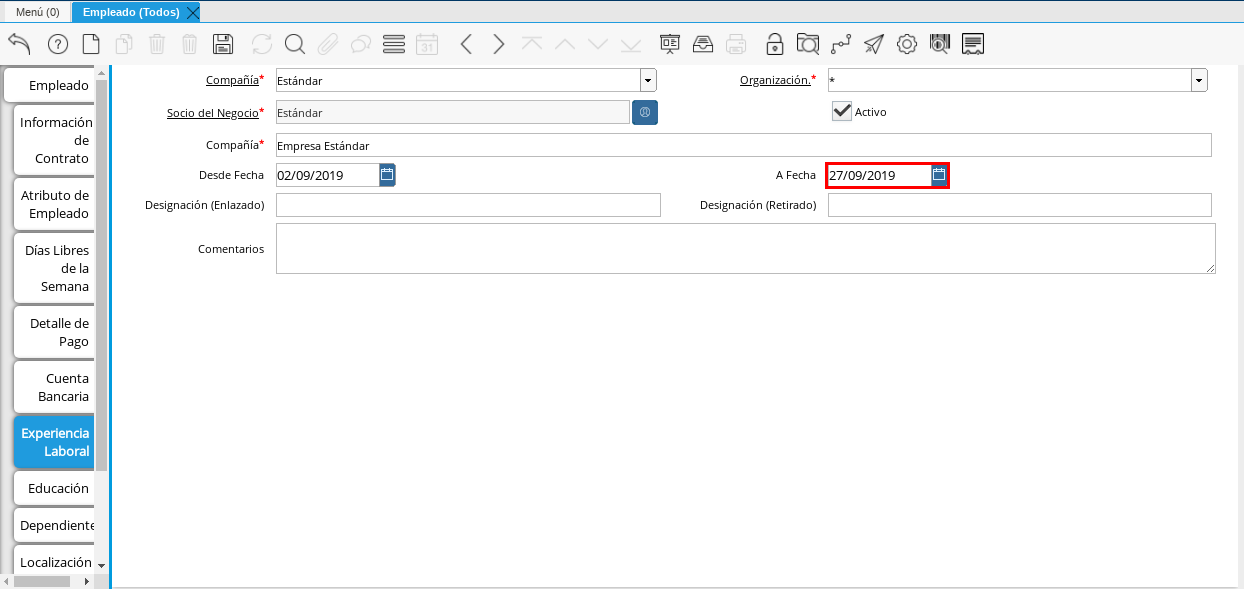Select the Experiencia Laboral tab
This screenshot has height=589, width=1244.
pos(56,442)
